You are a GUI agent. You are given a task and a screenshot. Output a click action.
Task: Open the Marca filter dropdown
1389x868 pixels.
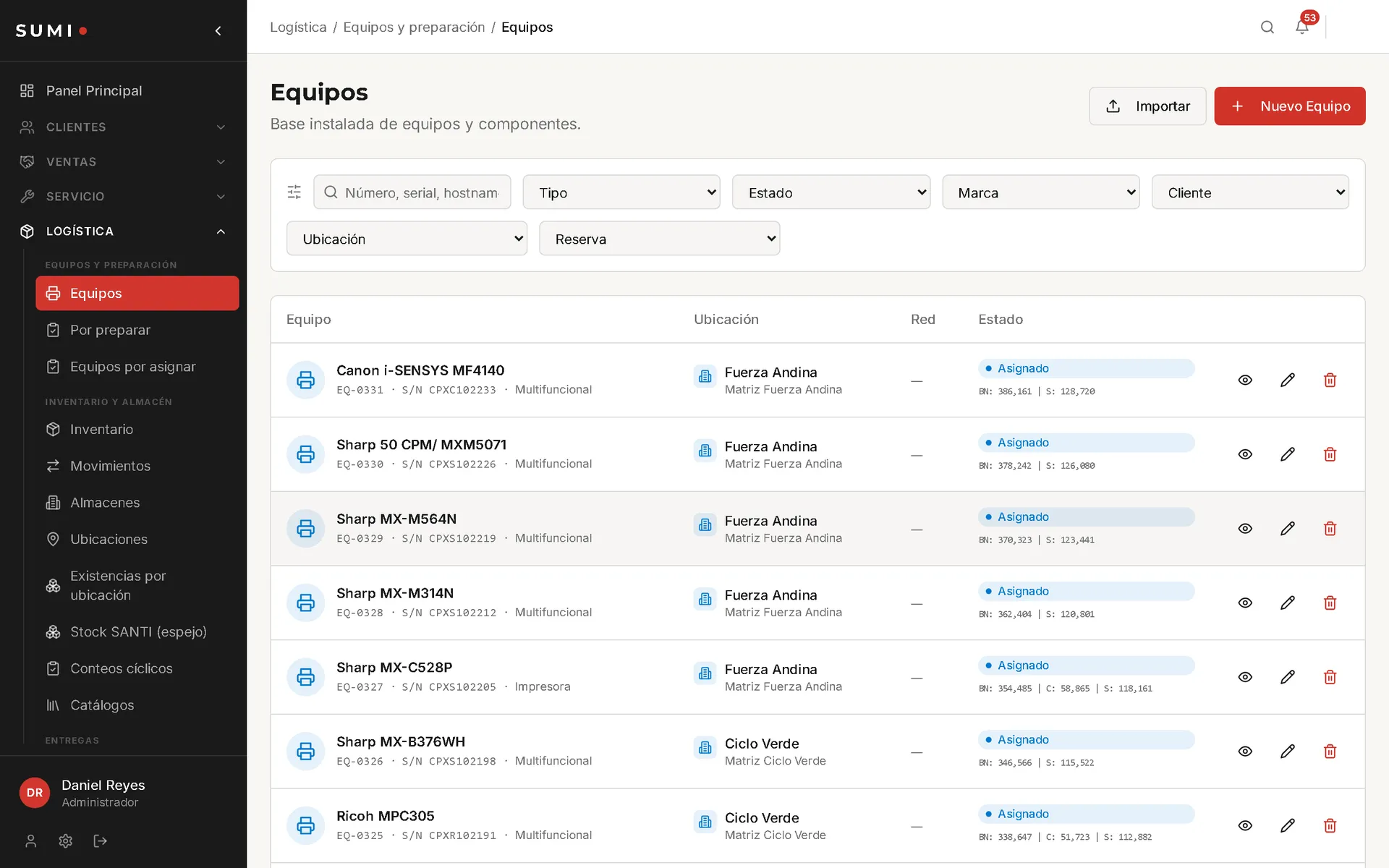point(1041,192)
